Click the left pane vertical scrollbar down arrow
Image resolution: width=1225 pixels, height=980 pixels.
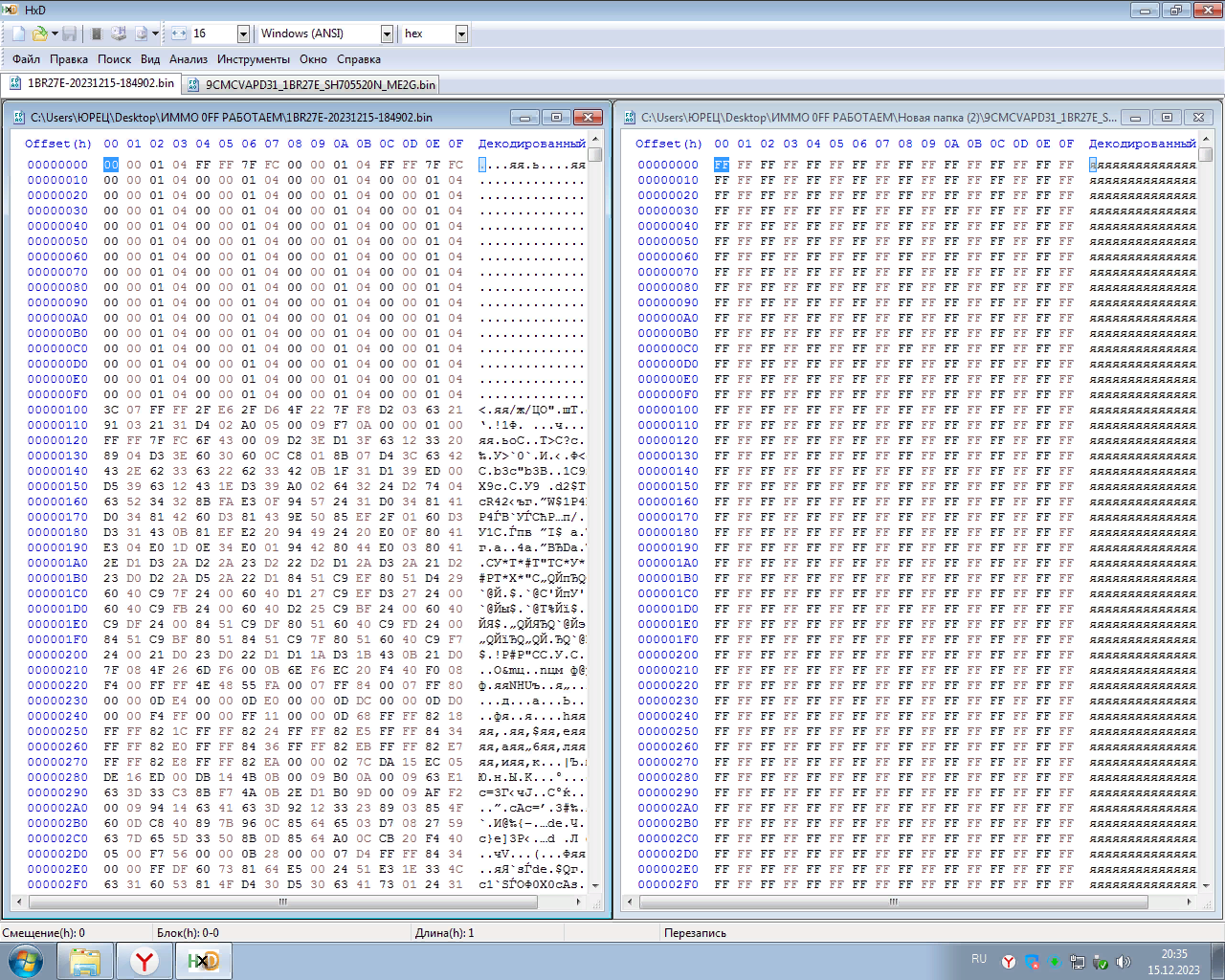pyautogui.click(x=595, y=886)
